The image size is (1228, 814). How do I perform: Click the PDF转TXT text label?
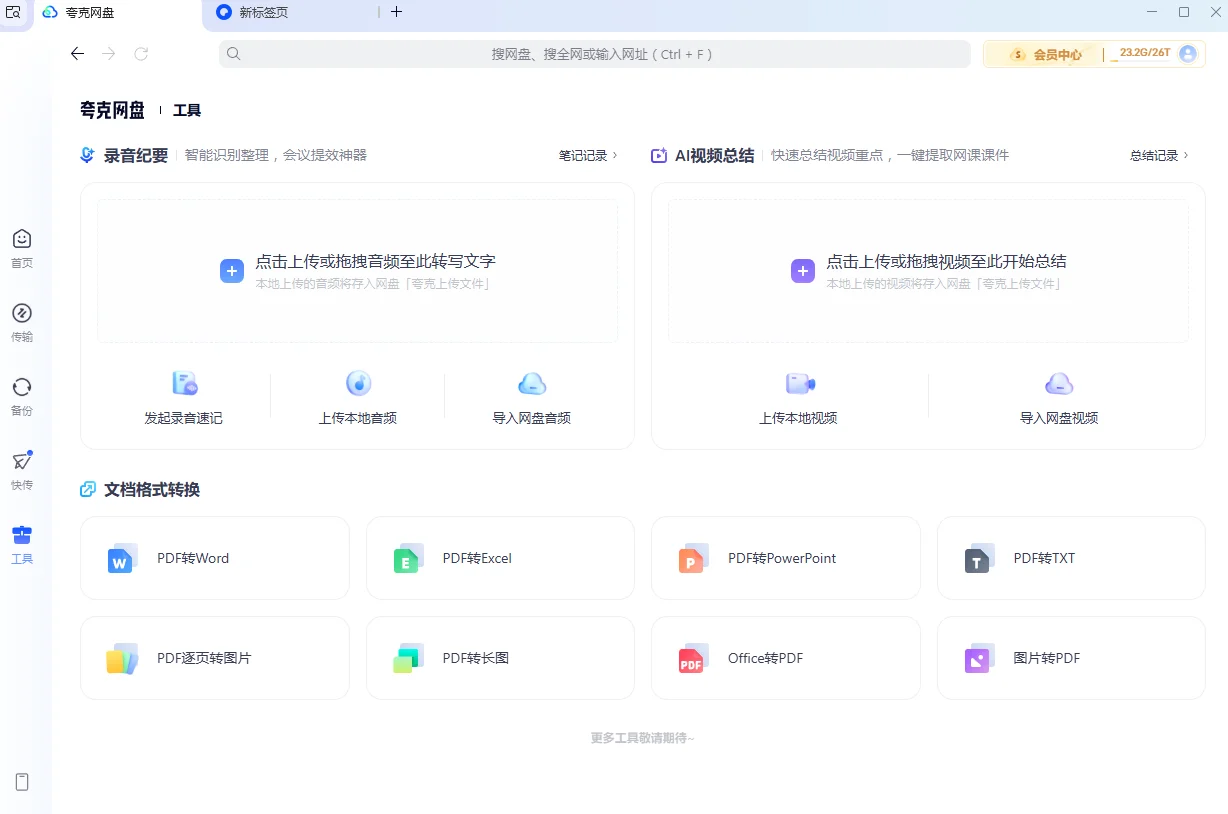1044,558
